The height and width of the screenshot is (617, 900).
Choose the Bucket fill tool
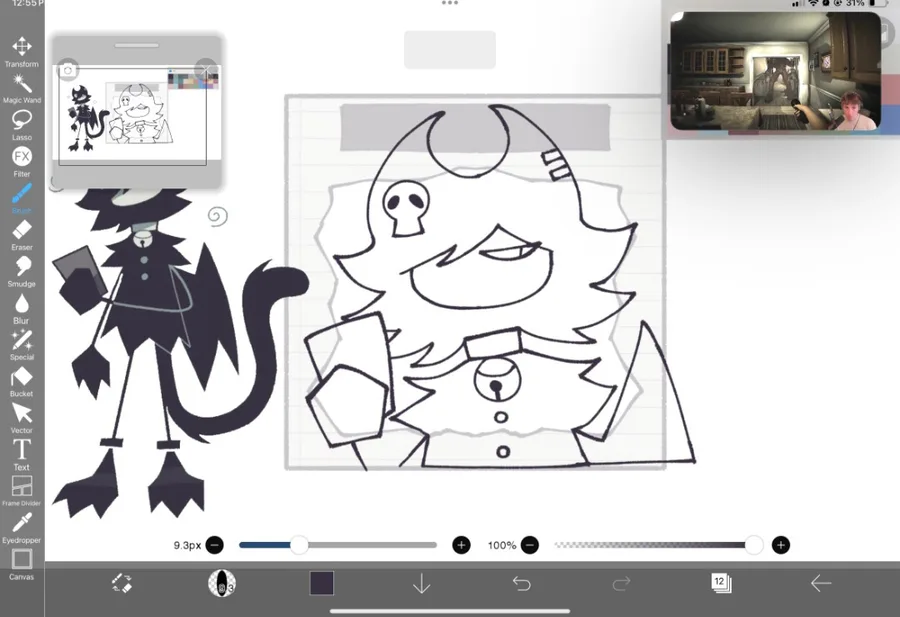click(22, 382)
